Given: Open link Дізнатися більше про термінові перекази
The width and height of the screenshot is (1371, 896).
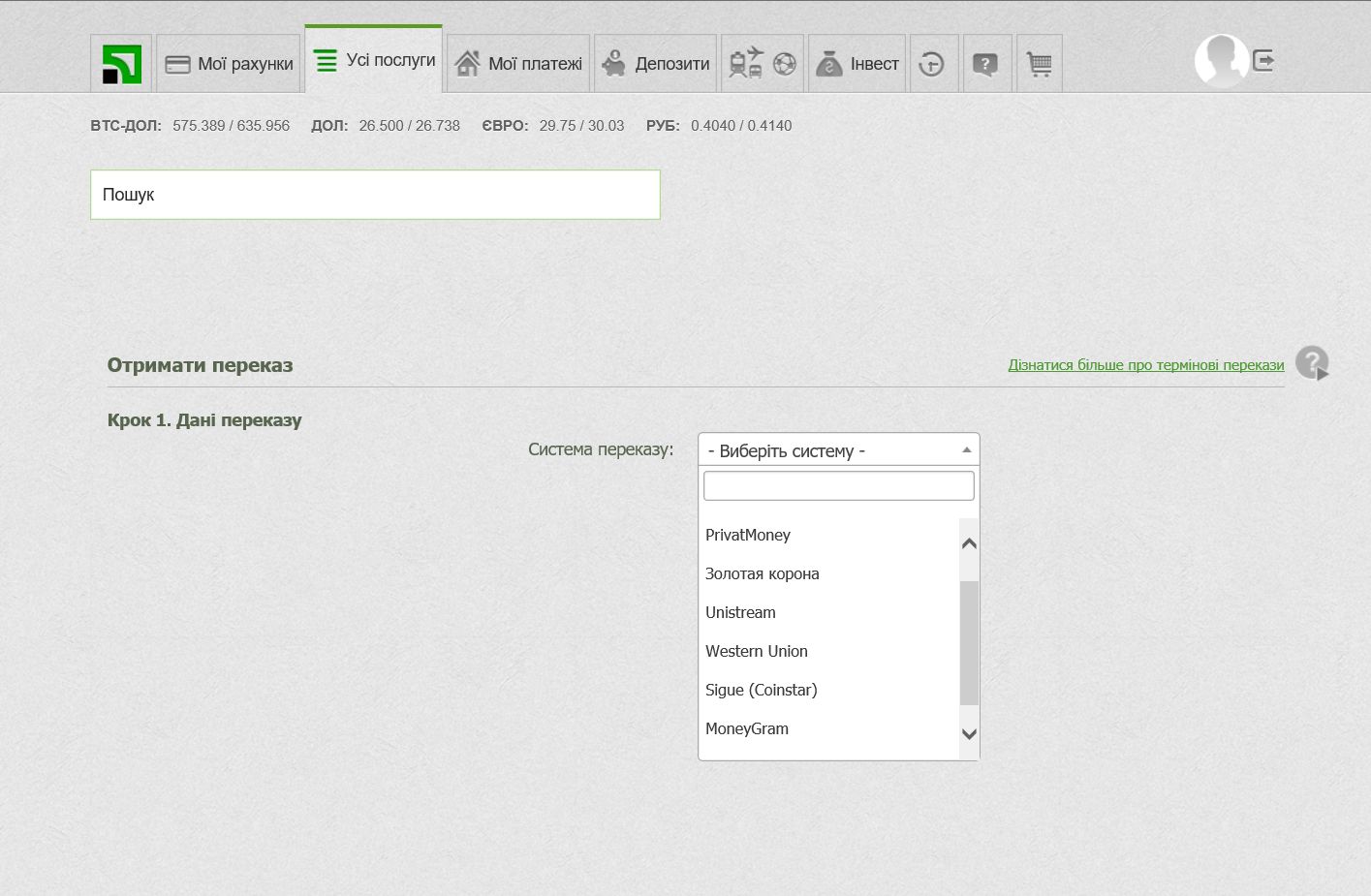Looking at the screenshot, I should point(1145,365).
